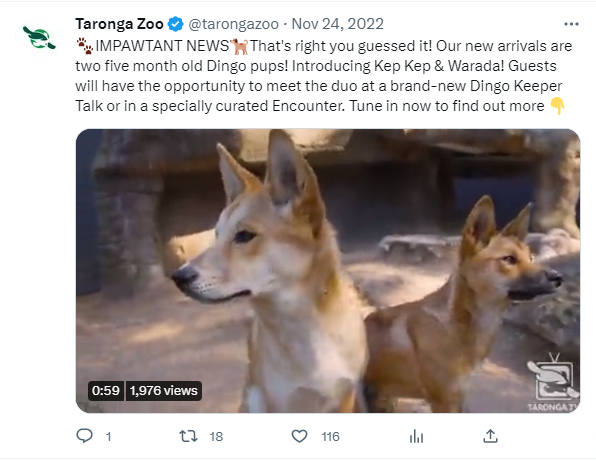Retweet this post using the retweet icon
The height and width of the screenshot is (461, 596).
pyautogui.click(x=189, y=436)
